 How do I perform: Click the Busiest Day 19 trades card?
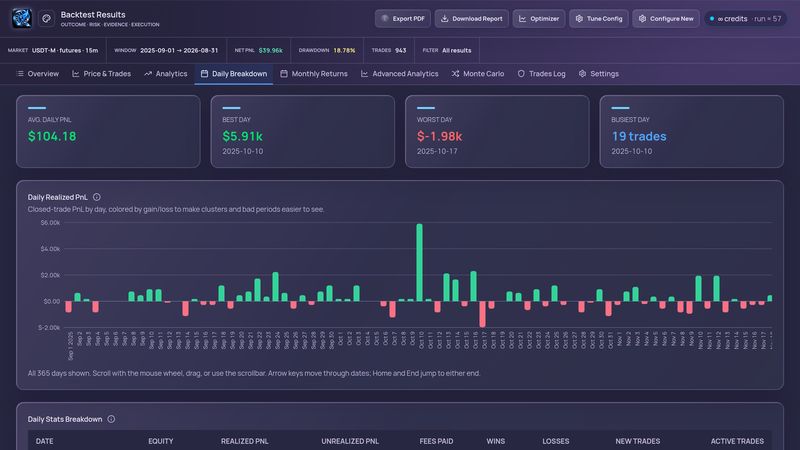691,131
